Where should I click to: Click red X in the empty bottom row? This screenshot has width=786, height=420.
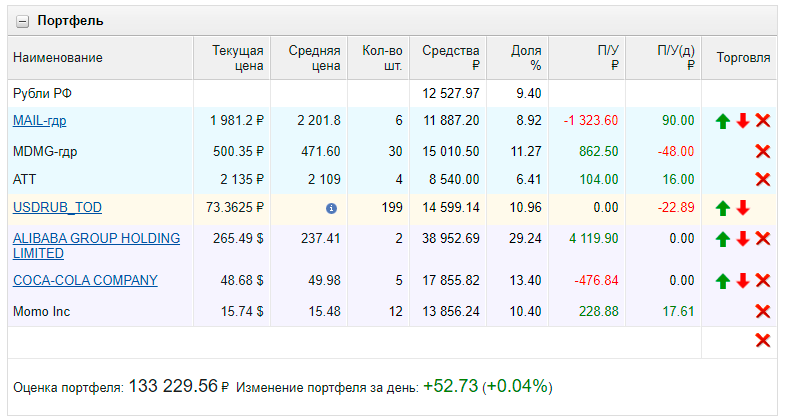762,341
